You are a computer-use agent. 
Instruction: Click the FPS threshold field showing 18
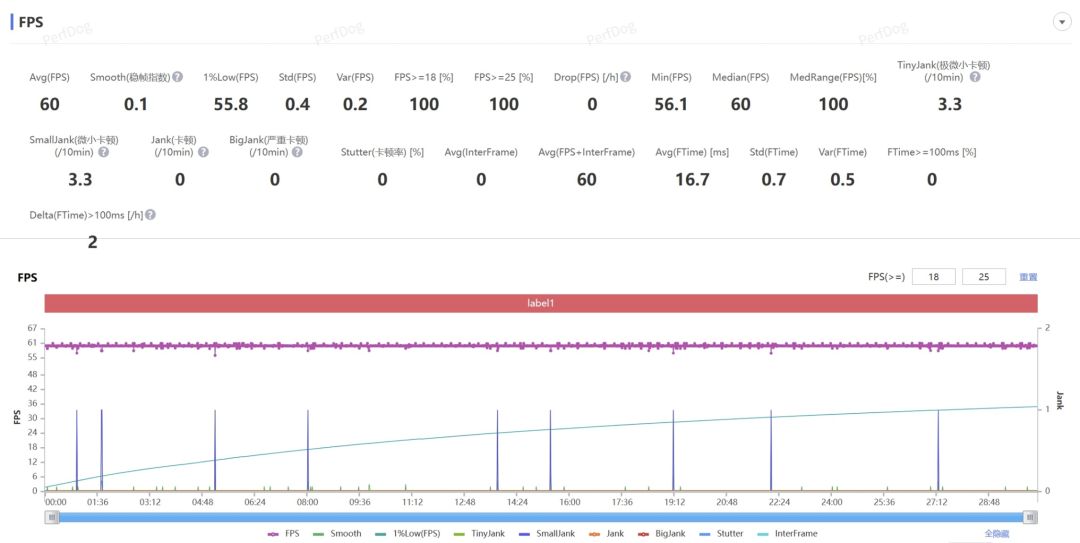[x=933, y=277]
